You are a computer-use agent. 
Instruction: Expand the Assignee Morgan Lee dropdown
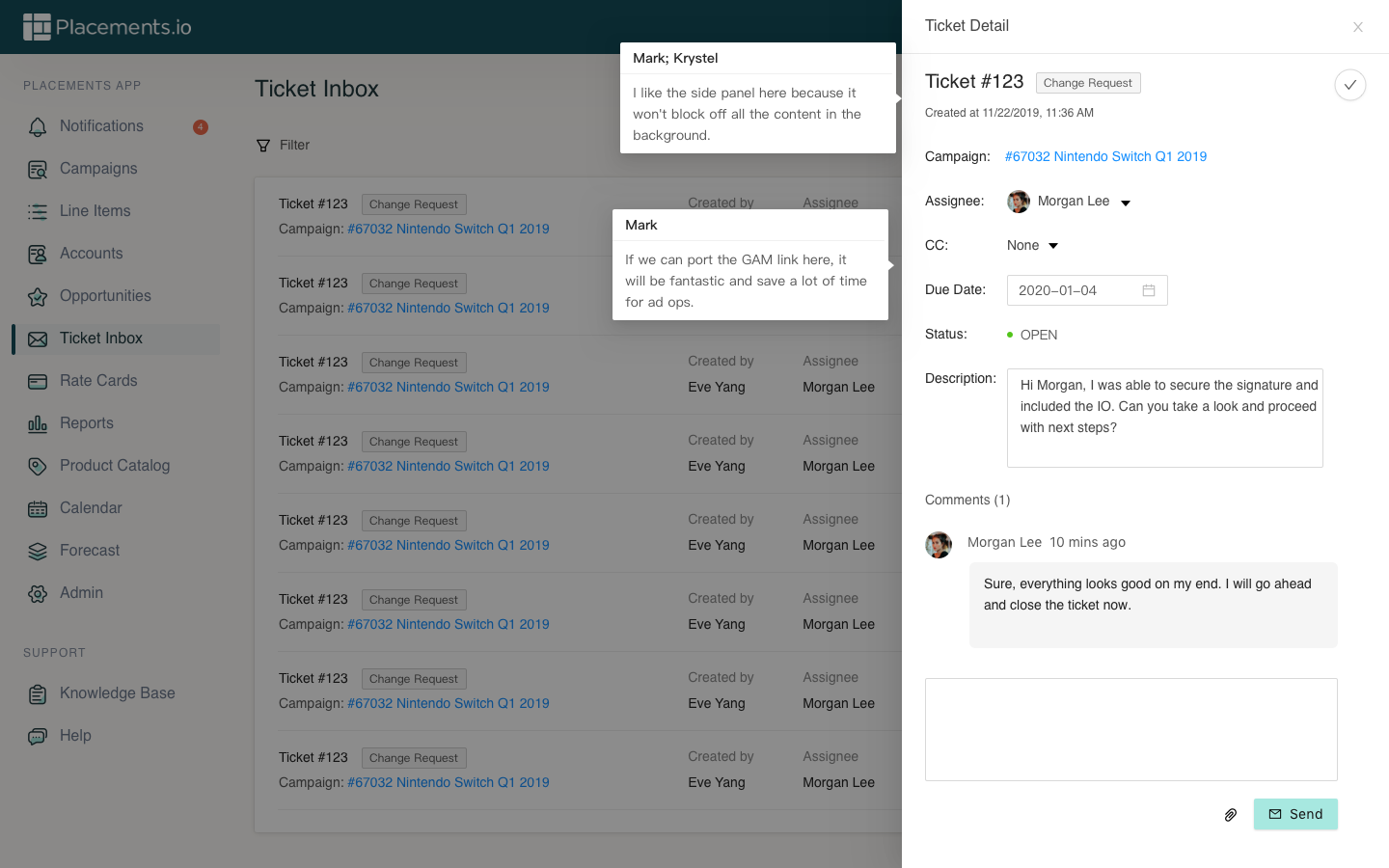tap(1125, 203)
